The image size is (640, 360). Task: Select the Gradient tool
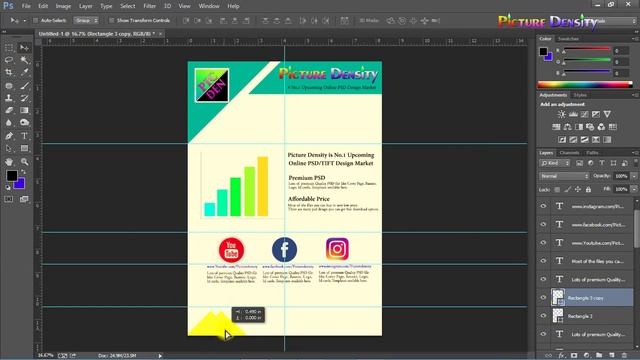pyautogui.click(x=24, y=110)
